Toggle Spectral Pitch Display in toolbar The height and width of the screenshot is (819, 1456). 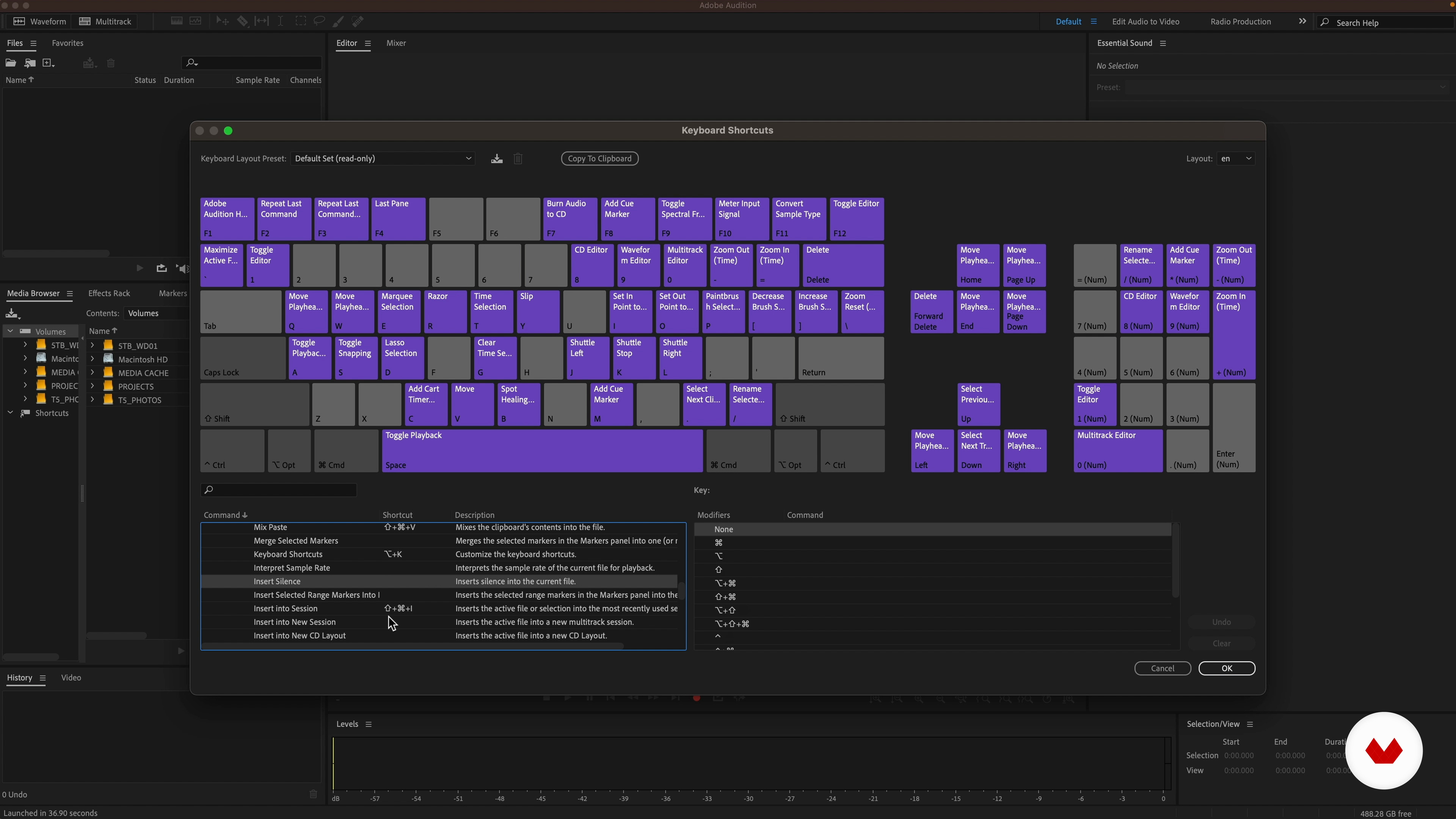click(196, 22)
